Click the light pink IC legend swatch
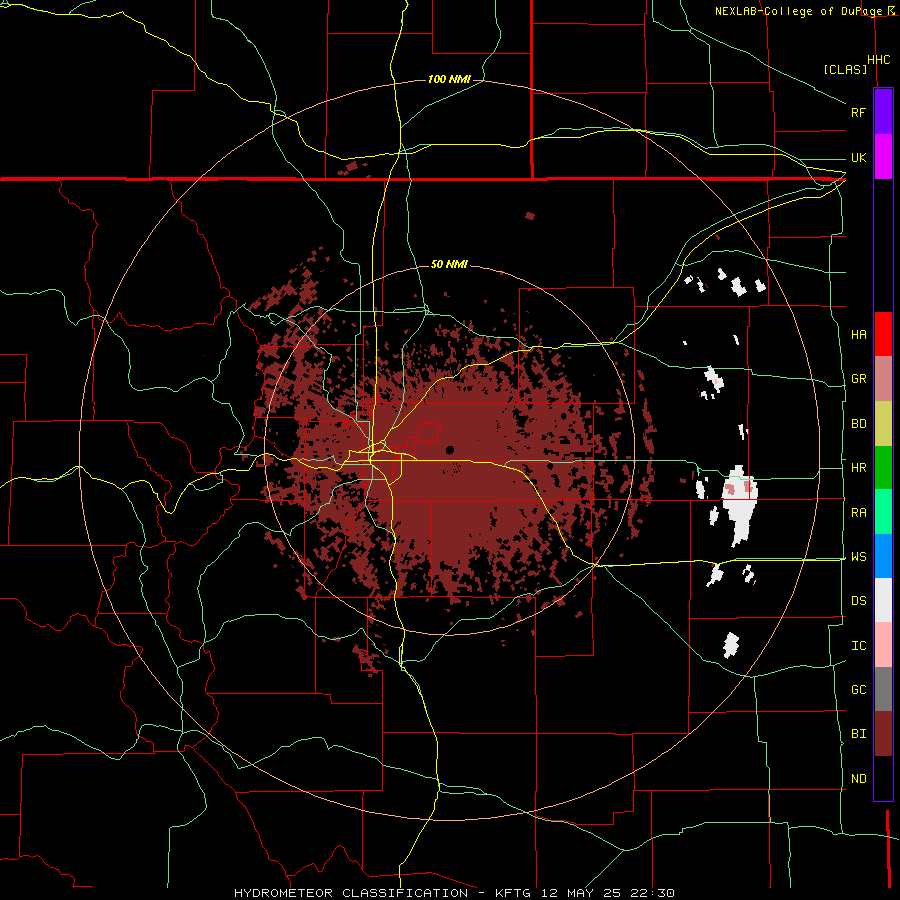This screenshot has height=900, width=900. coord(883,645)
